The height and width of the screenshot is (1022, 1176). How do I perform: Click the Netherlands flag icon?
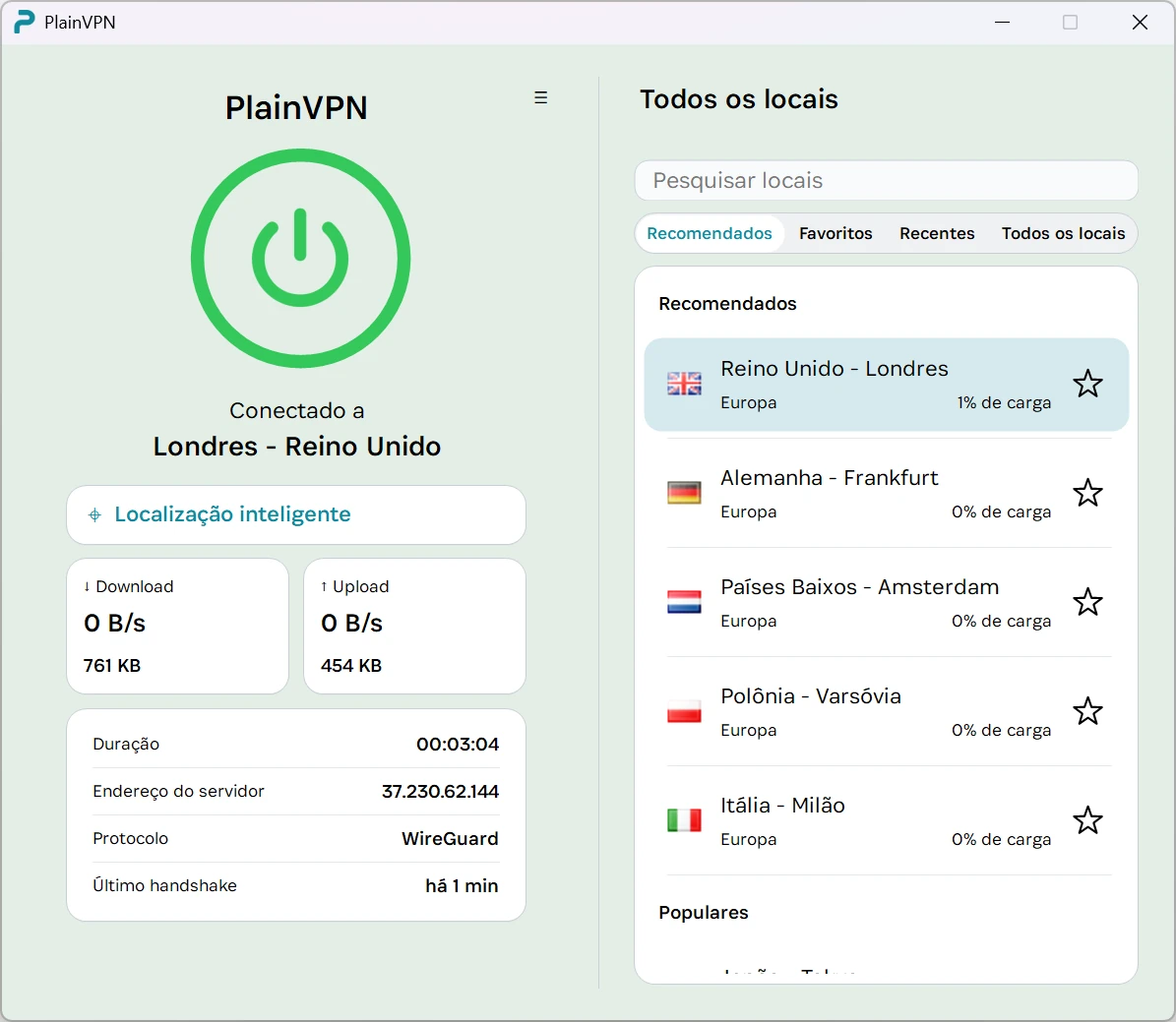pyautogui.click(x=684, y=602)
